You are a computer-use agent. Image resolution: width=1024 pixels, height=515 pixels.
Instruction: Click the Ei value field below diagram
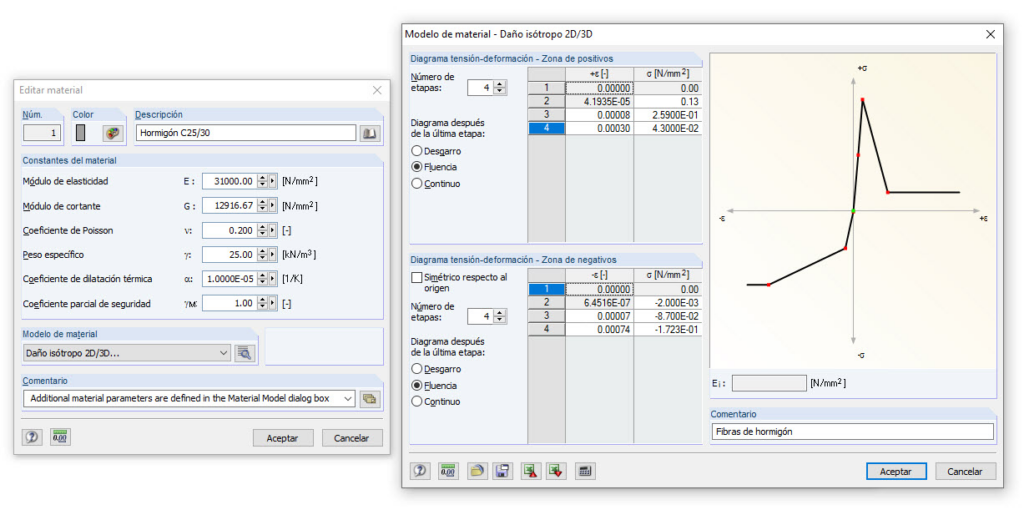[x=769, y=383]
